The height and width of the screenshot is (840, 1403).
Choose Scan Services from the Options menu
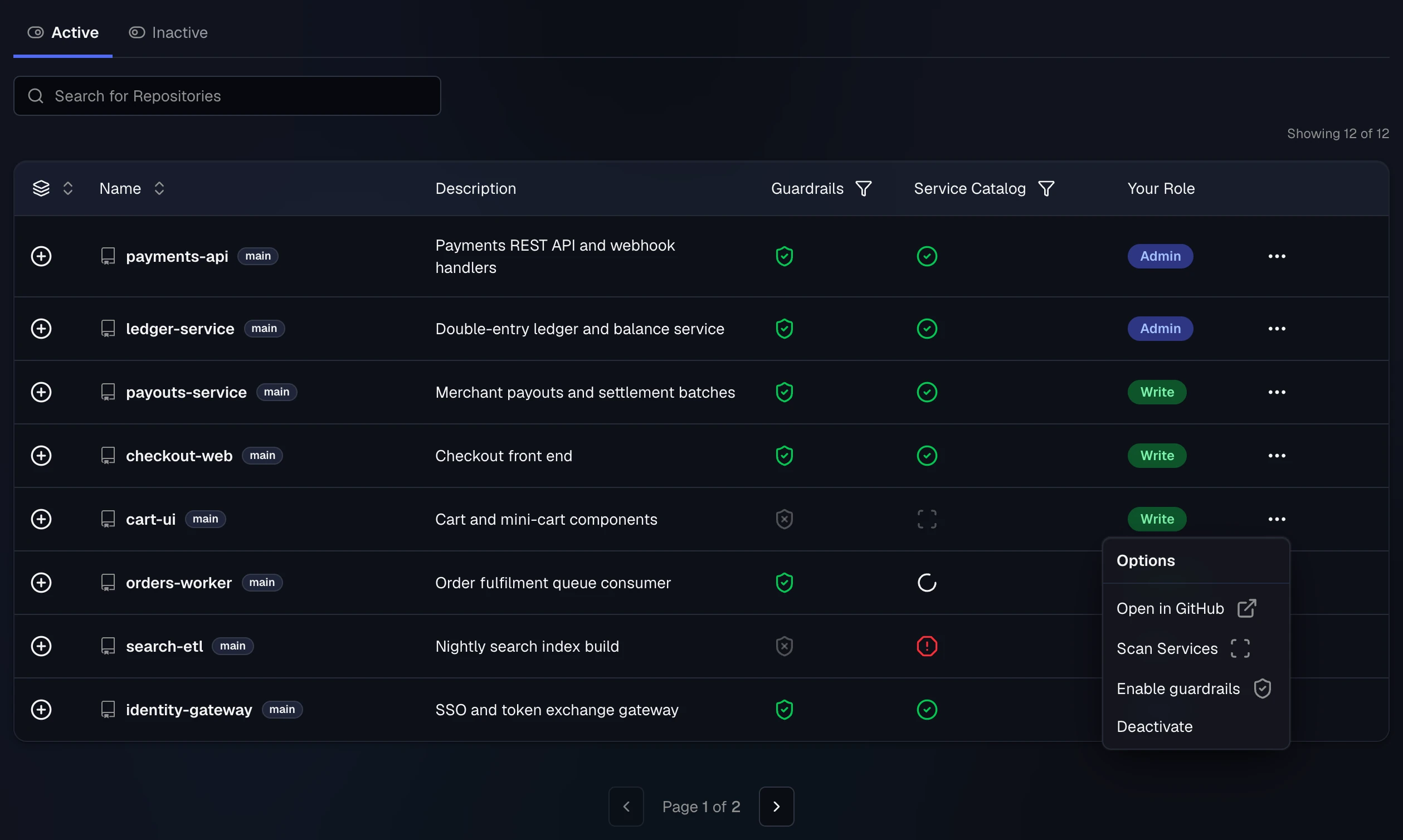click(1195, 648)
